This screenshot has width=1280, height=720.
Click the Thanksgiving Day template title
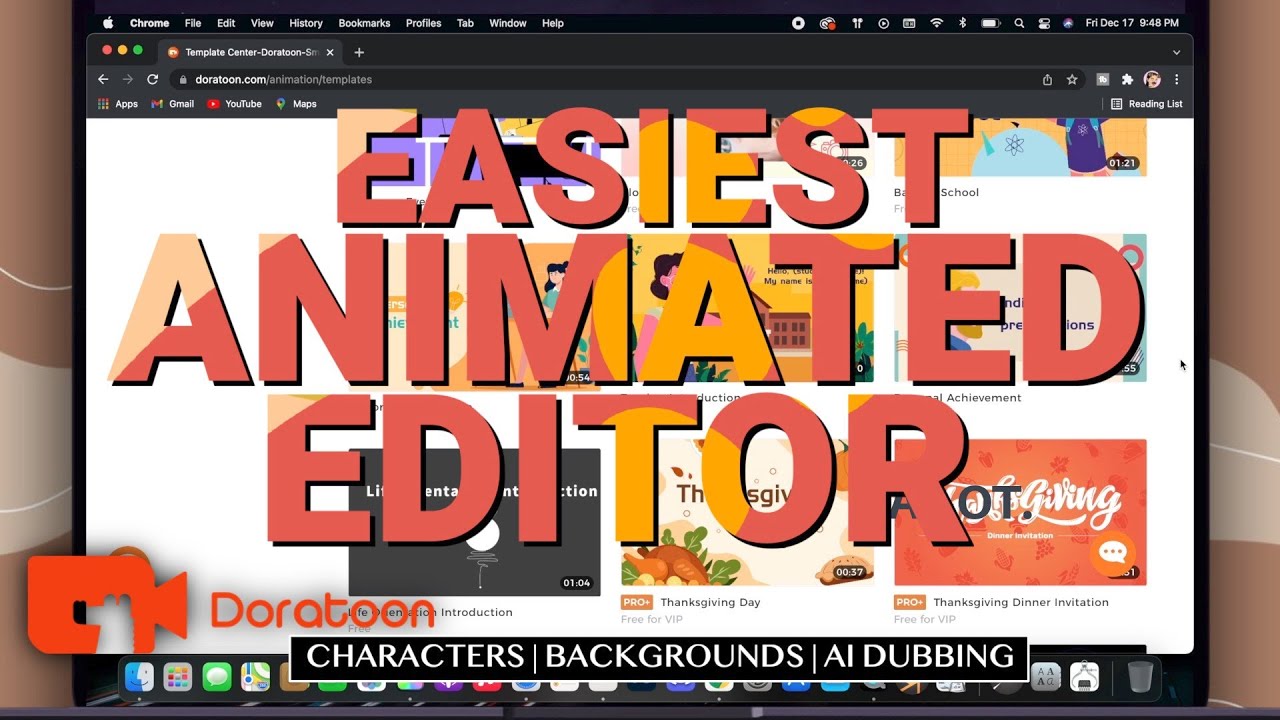710,602
